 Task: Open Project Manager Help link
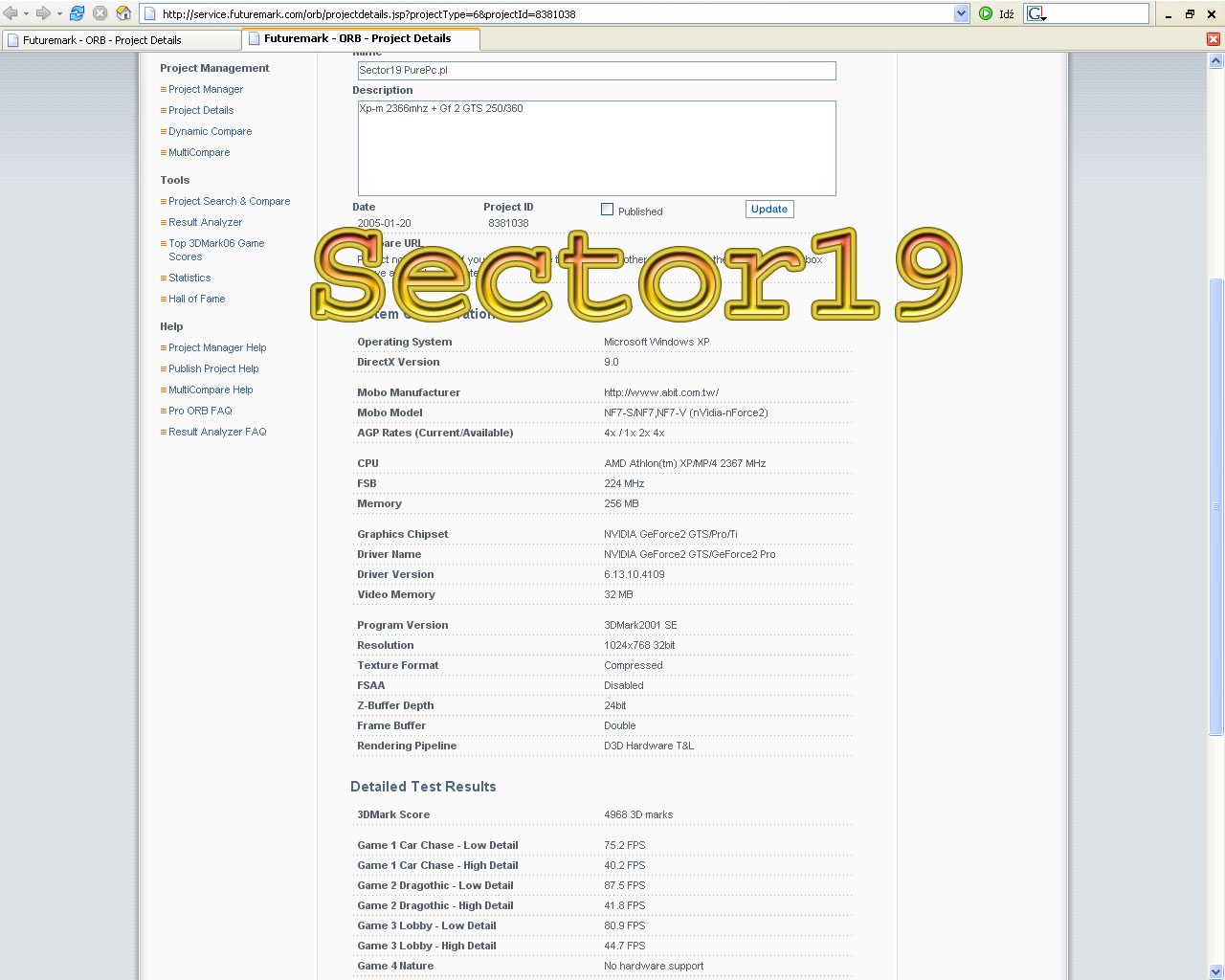pos(217,347)
